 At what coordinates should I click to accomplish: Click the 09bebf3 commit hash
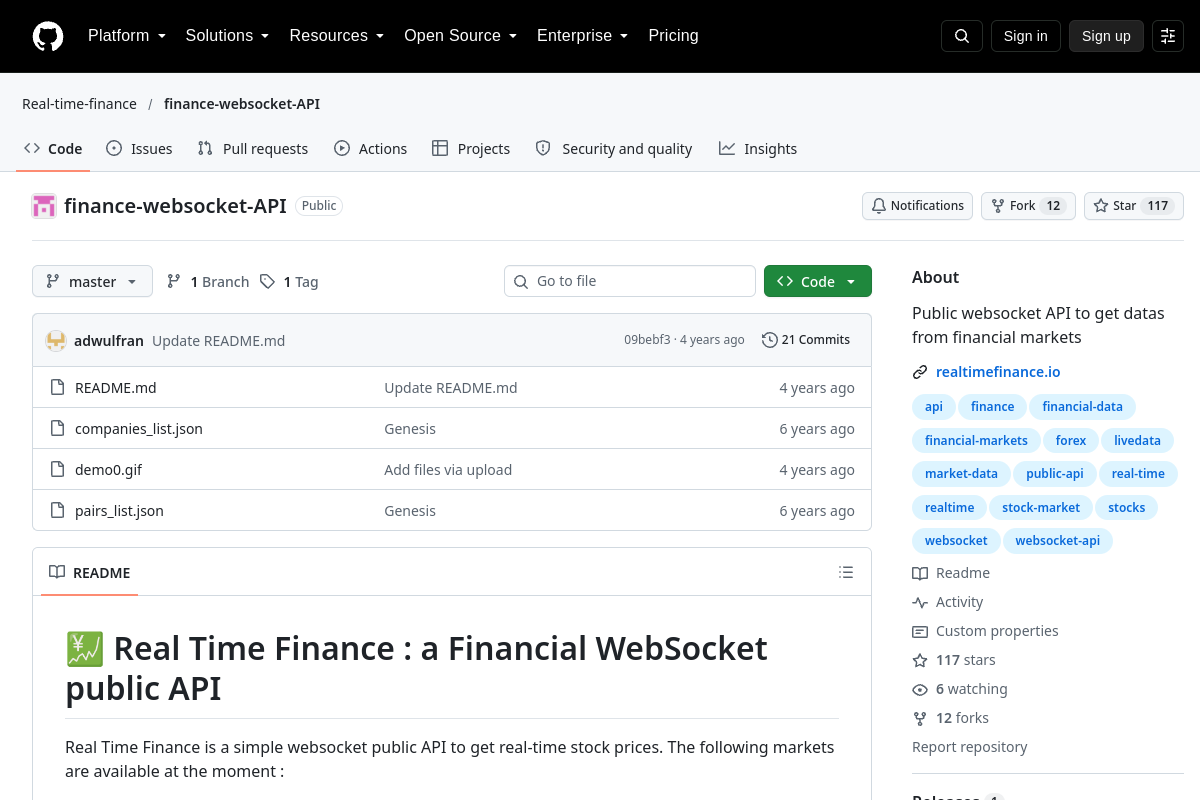(x=647, y=340)
